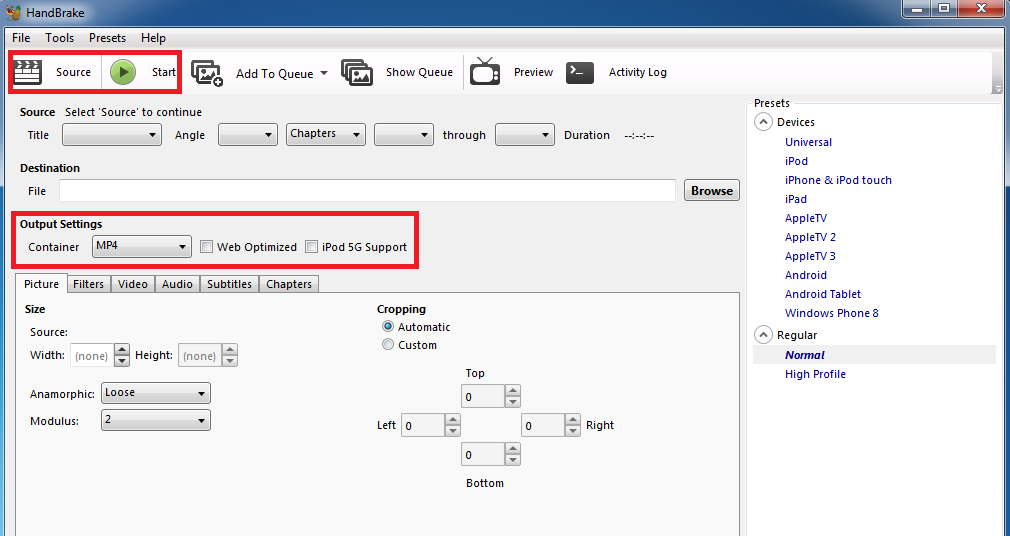Open the Activity Log terminal icon
This screenshot has height=536, width=1010.
(x=580, y=72)
